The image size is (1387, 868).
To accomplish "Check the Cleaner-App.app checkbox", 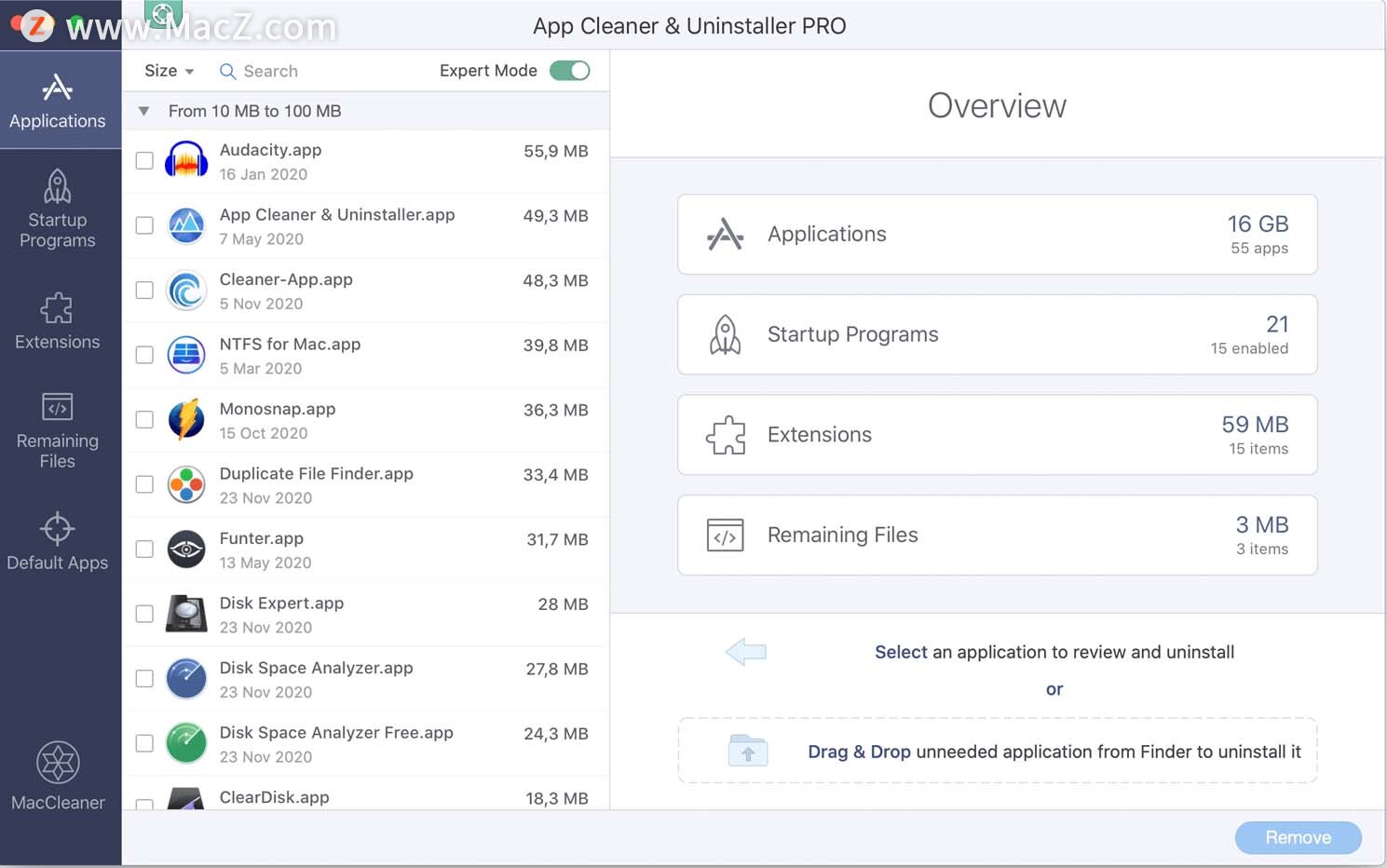I will coord(144,291).
